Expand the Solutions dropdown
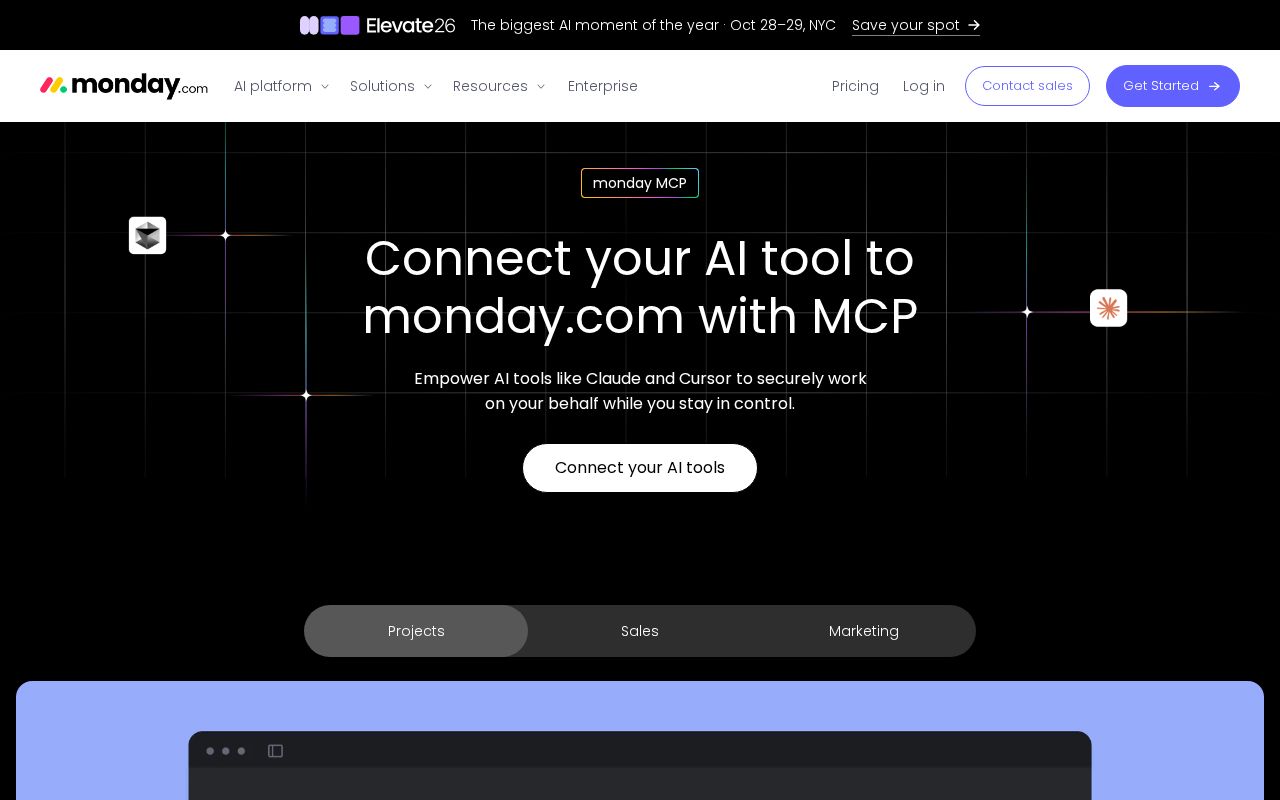The height and width of the screenshot is (800, 1280). pyautogui.click(x=391, y=86)
